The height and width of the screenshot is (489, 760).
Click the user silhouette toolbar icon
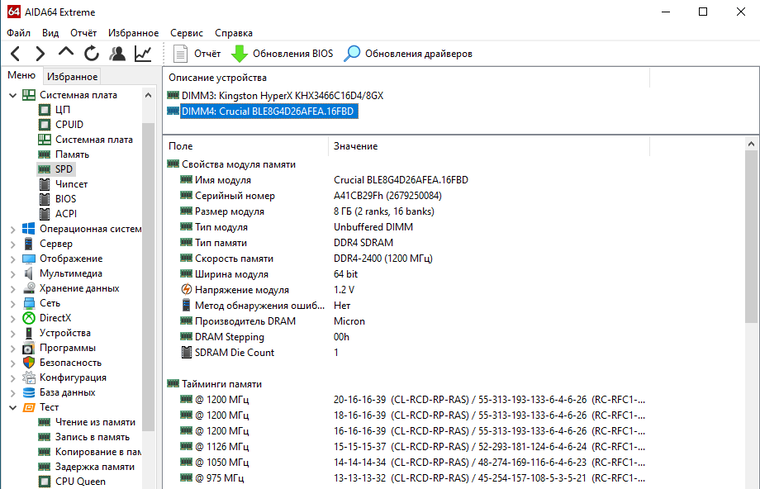pyautogui.click(x=117, y=53)
